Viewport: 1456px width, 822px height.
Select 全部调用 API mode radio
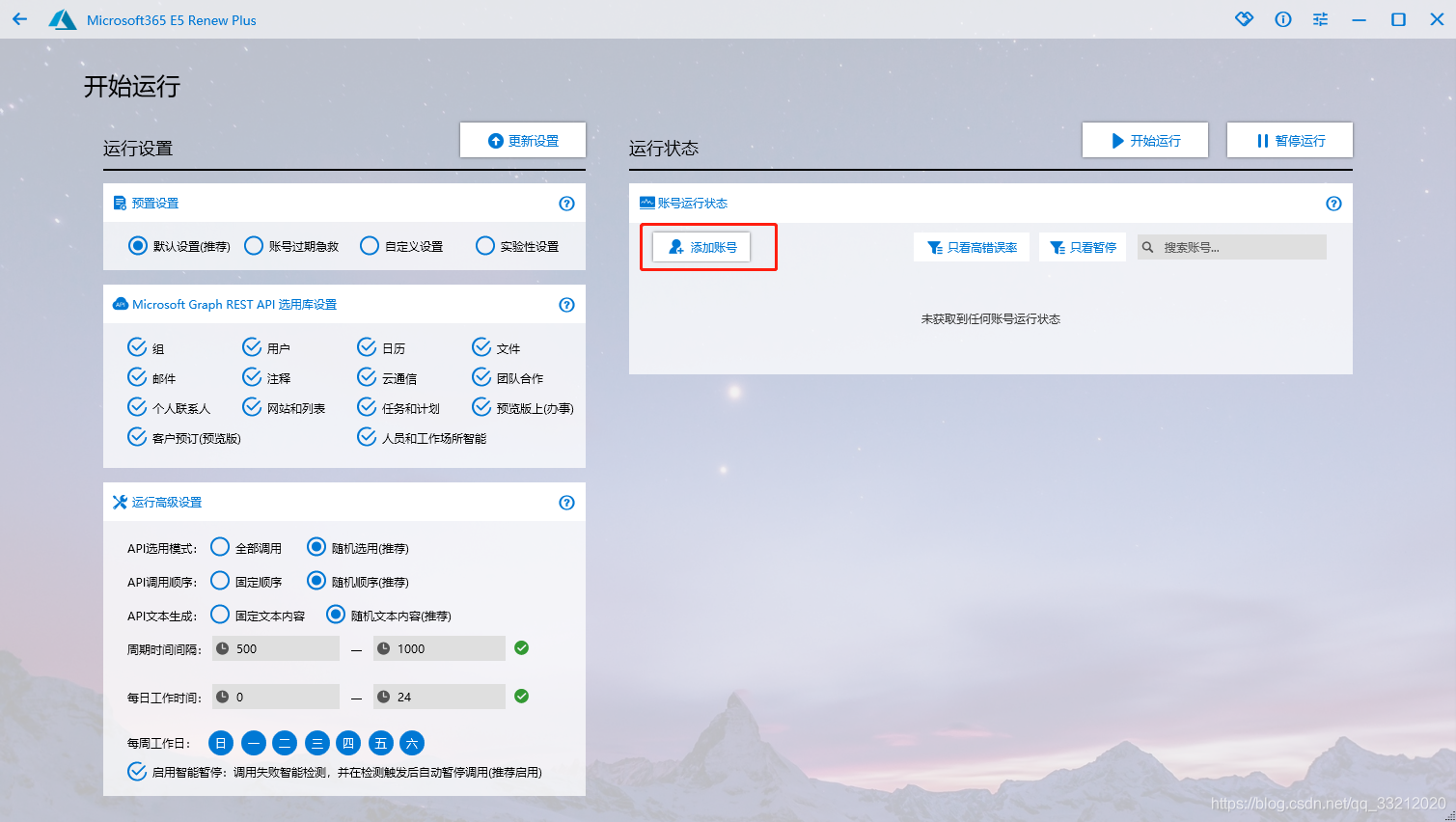[x=220, y=547]
